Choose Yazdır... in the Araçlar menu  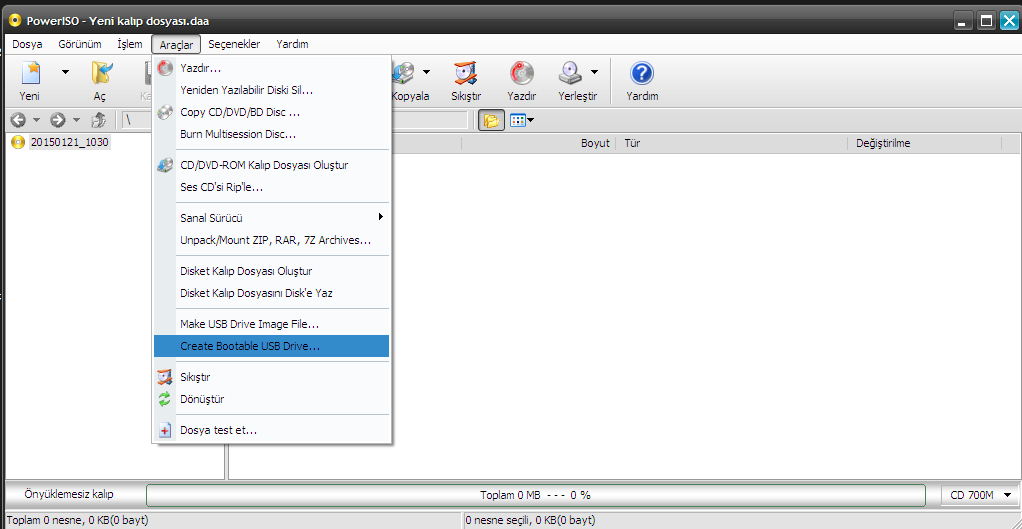pyautogui.click(x=271, y=68)
